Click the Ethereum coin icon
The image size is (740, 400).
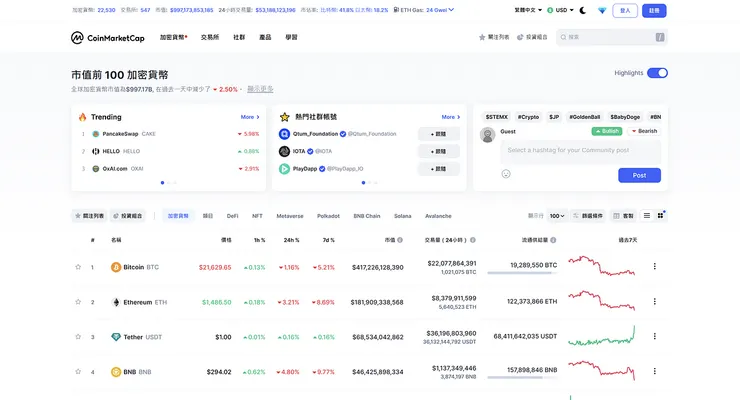coord(116,302)
